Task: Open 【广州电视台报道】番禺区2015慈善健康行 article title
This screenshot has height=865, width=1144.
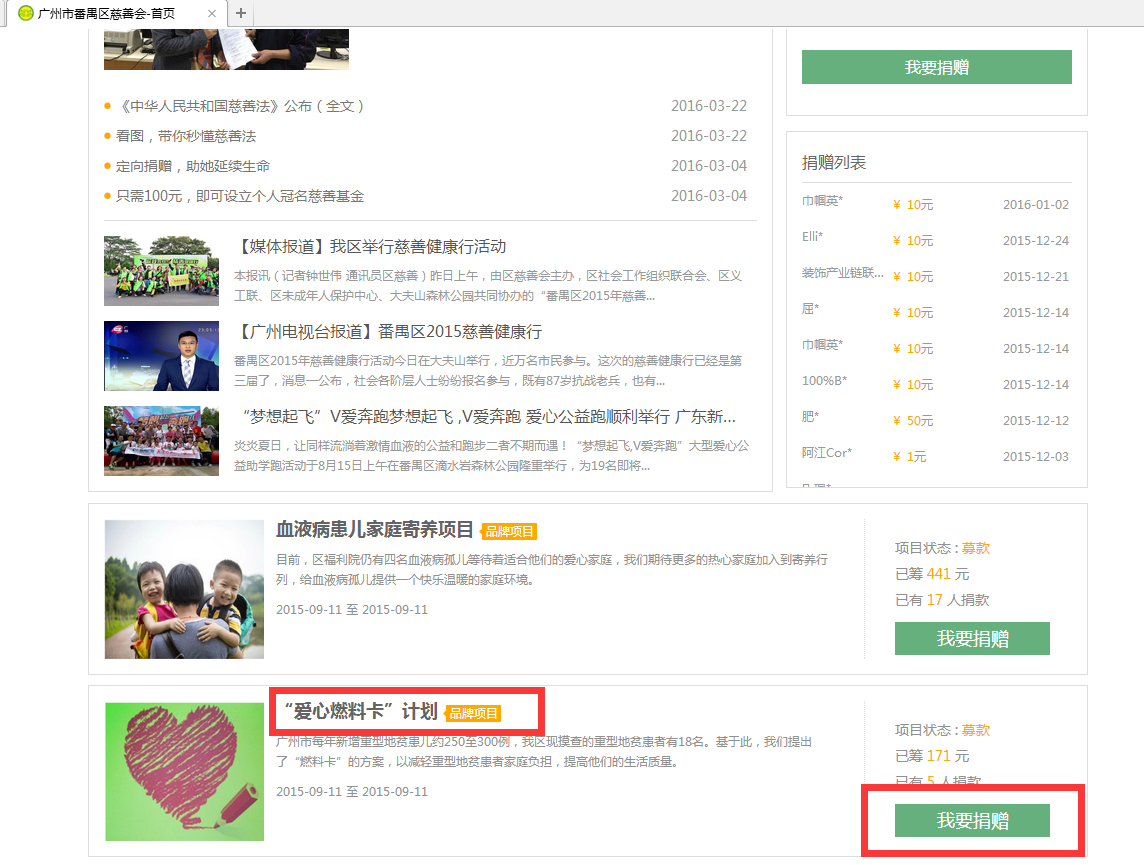Action: click(x=387, y=332)
